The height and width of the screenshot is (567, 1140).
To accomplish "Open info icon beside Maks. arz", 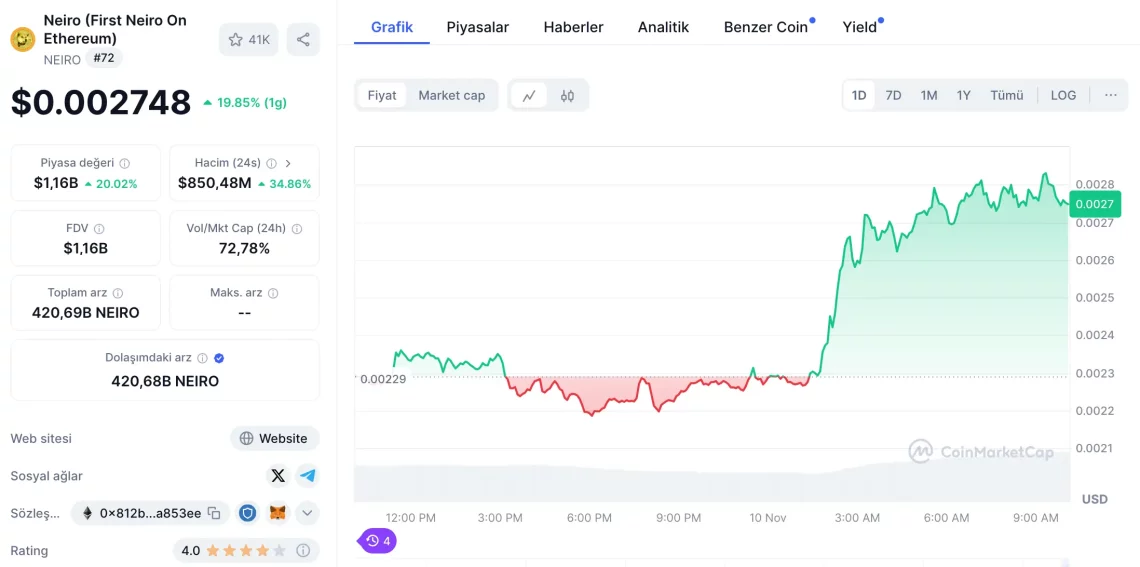I will [x=273, y=293].
